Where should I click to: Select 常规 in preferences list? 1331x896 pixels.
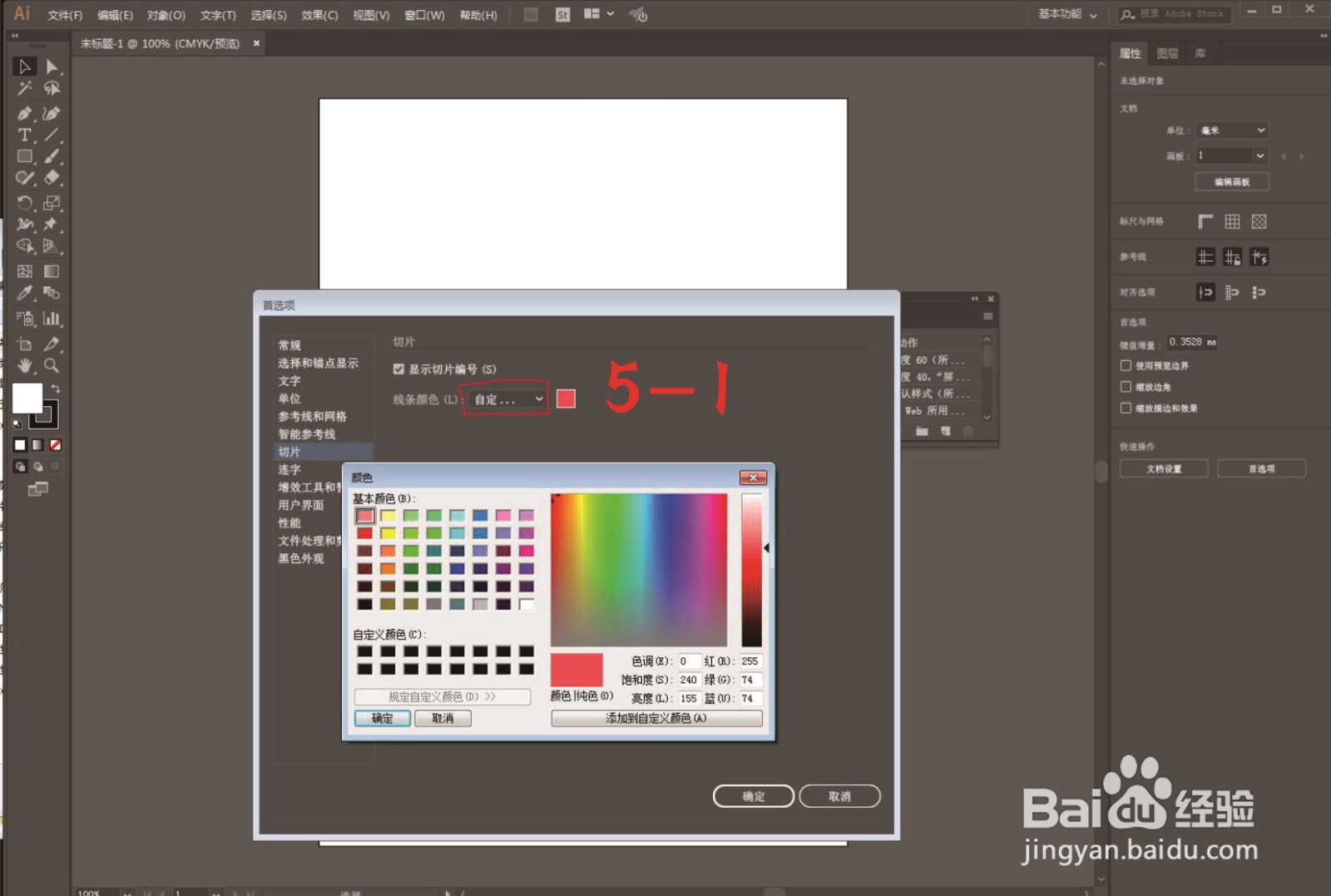(289, 345)
